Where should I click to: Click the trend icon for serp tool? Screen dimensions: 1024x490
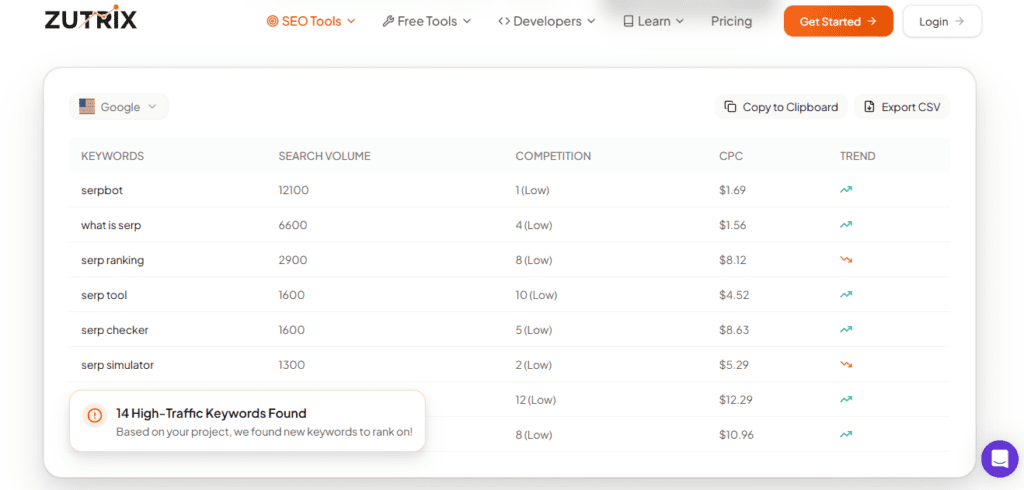click(846, 295)
